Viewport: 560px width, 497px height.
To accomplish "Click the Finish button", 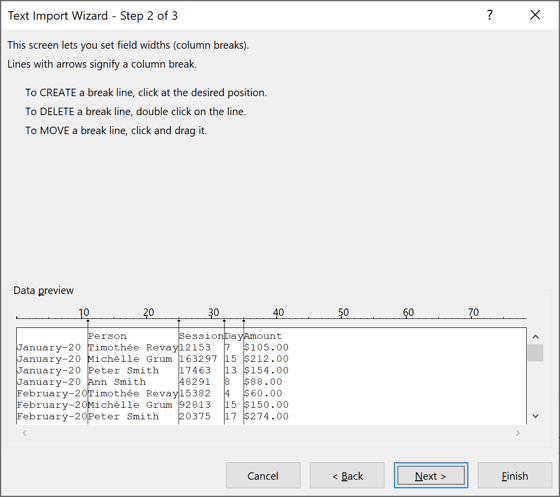I will (515, 476).
